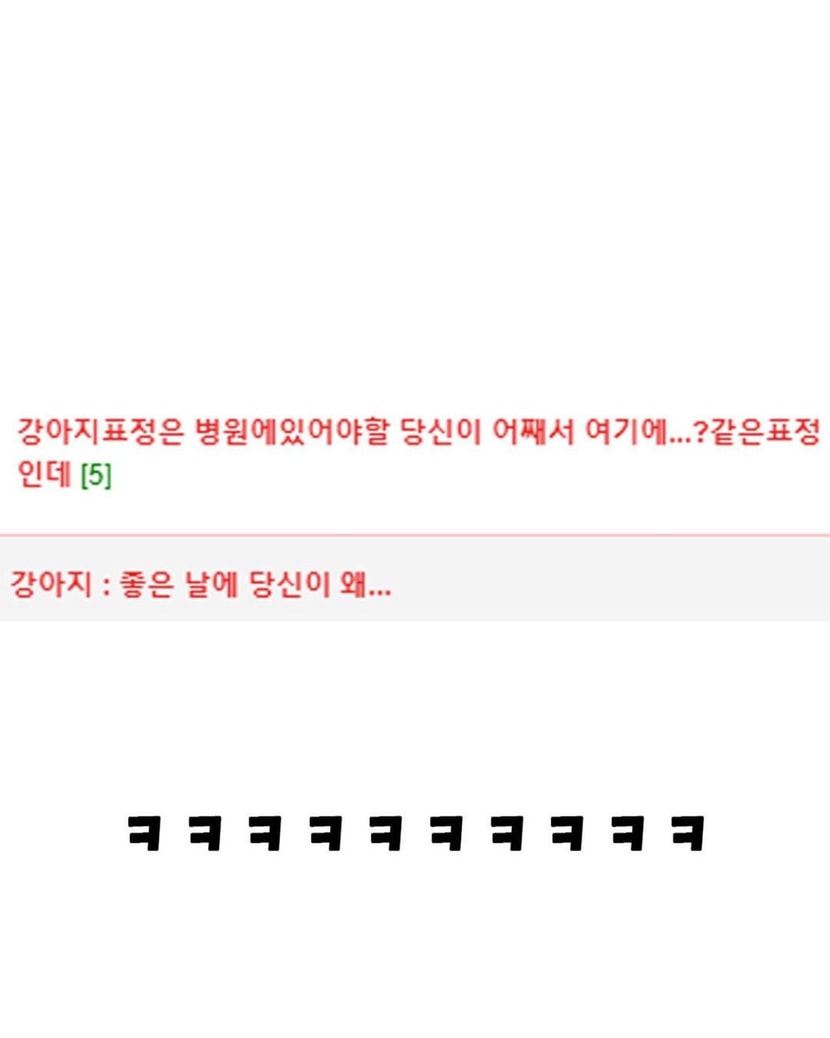This screenshot has height=1038, width=830.
Task: Click the word 어째서 in the title
Action: (x=533, y=432)
